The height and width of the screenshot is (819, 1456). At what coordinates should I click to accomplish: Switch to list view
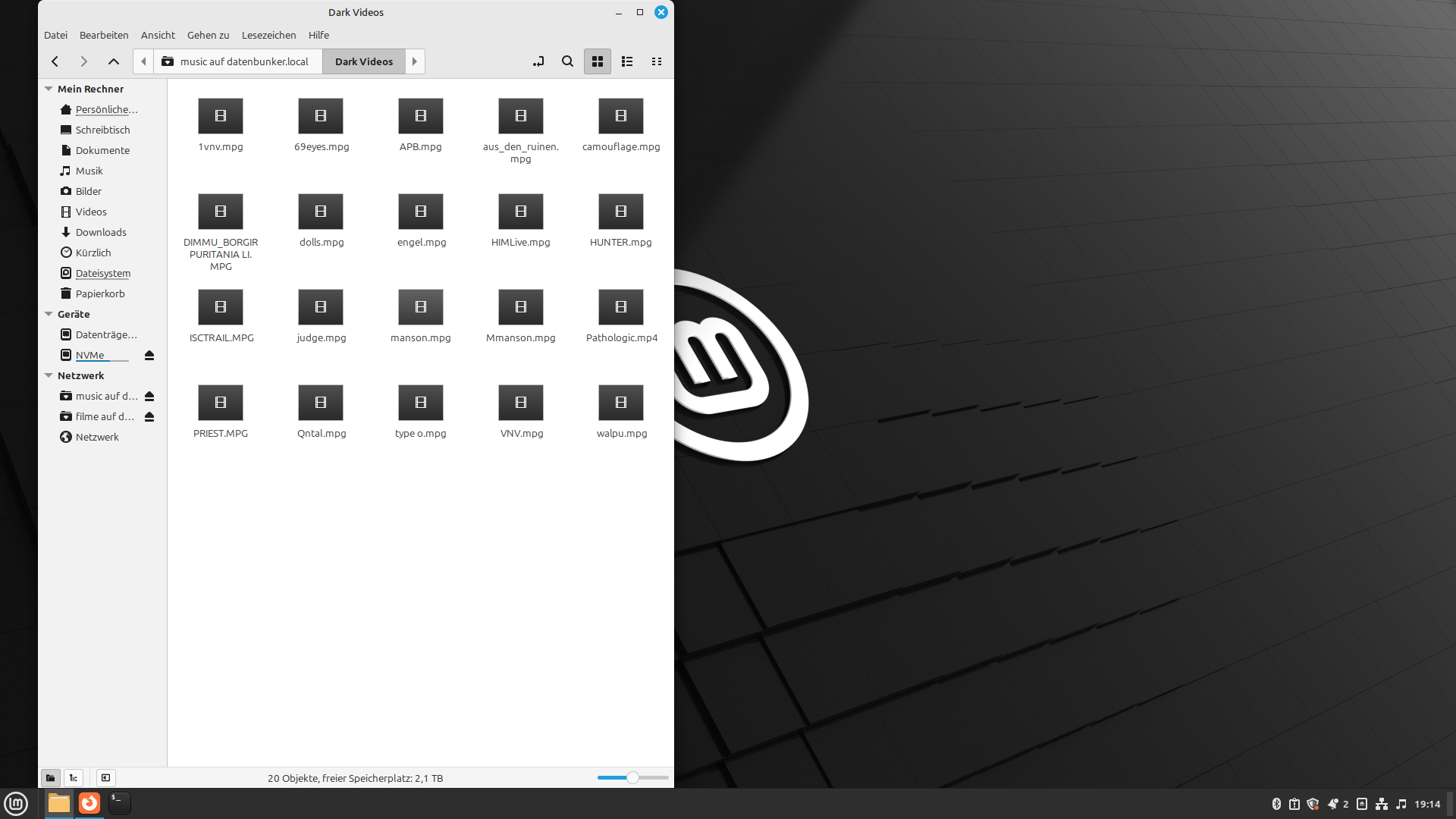pyautogui.click(x=627, y=61)
